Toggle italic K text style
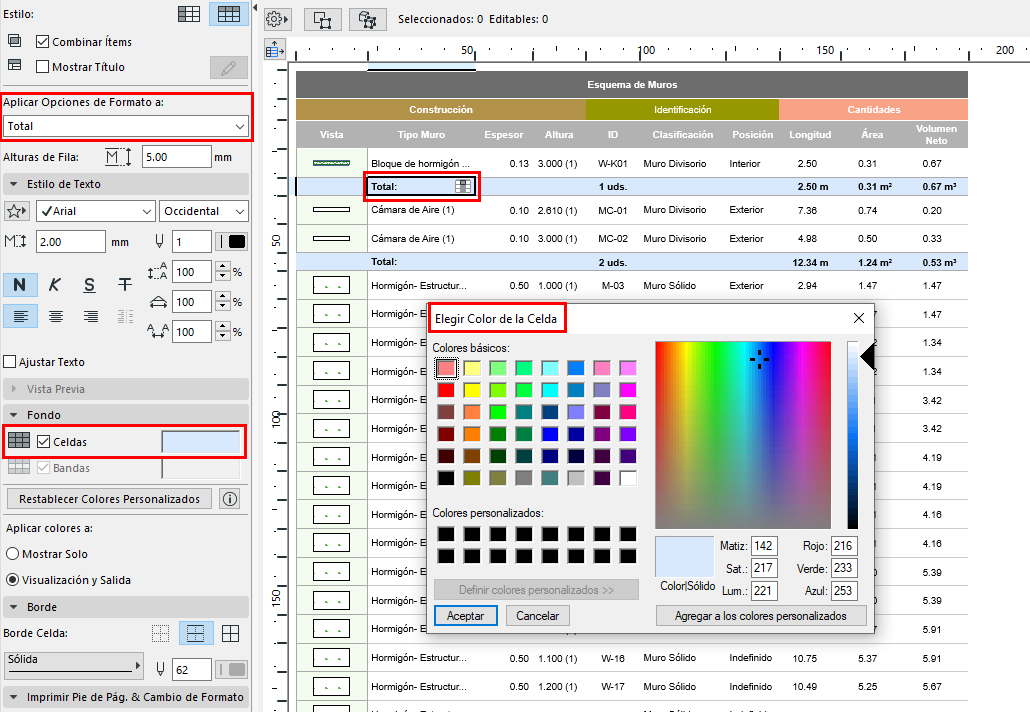Image resolution: width=1030 pixels, height=712 pixels. coord(55,285)
